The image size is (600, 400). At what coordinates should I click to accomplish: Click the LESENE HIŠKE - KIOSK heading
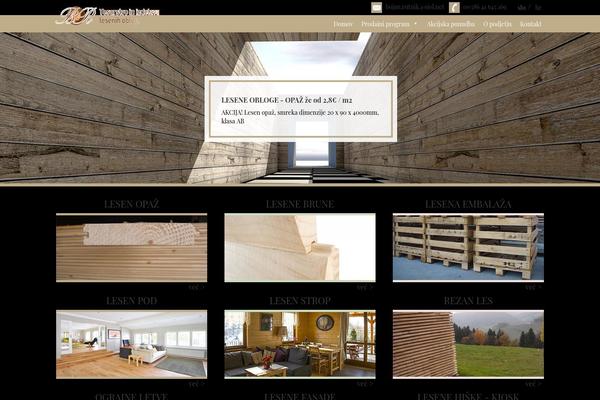468,396
